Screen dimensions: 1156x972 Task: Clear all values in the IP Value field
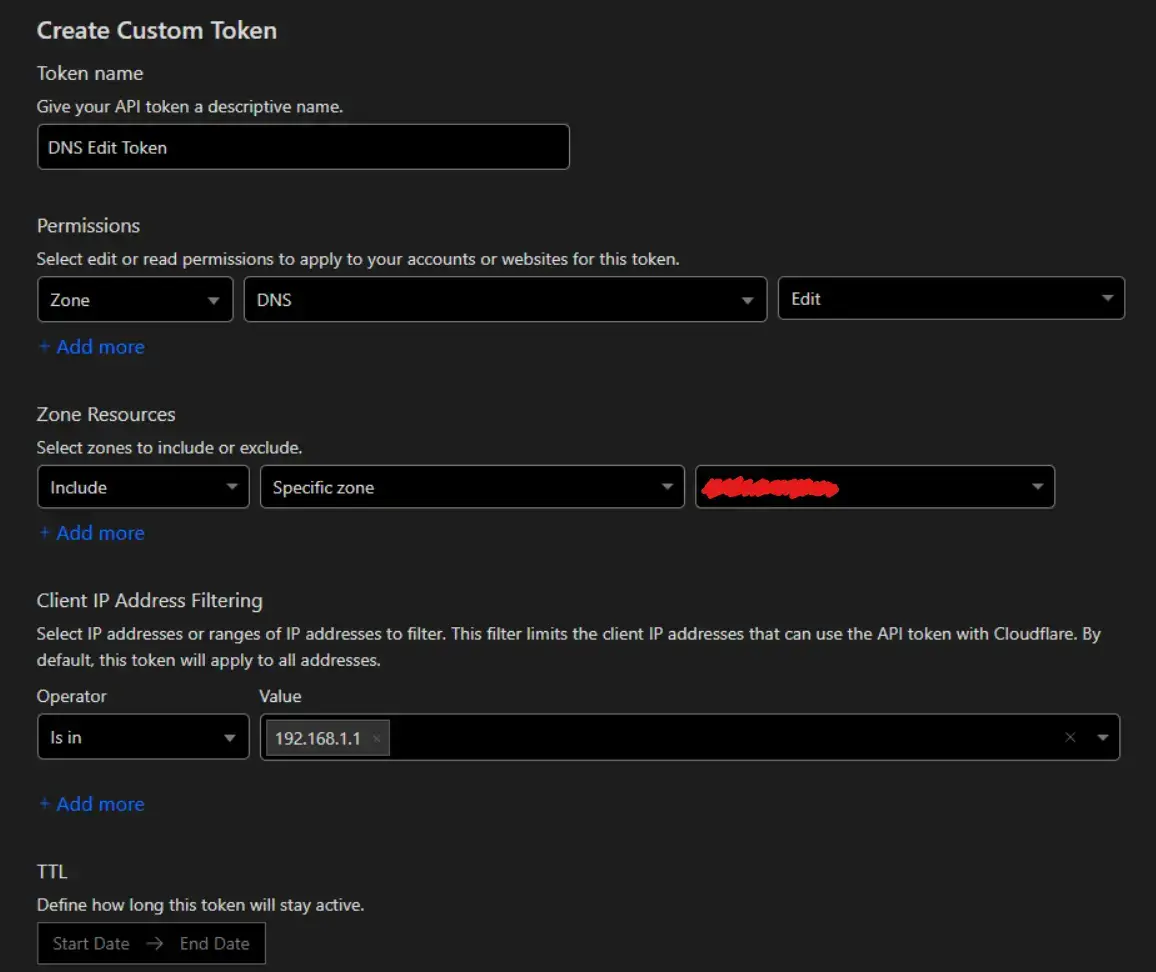1070,737
